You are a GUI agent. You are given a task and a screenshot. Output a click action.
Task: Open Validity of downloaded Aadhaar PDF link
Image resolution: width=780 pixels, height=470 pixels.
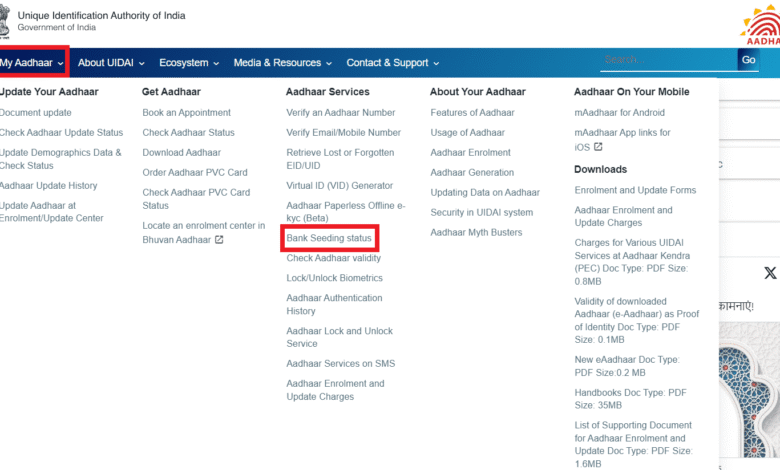tap(637, 320)
